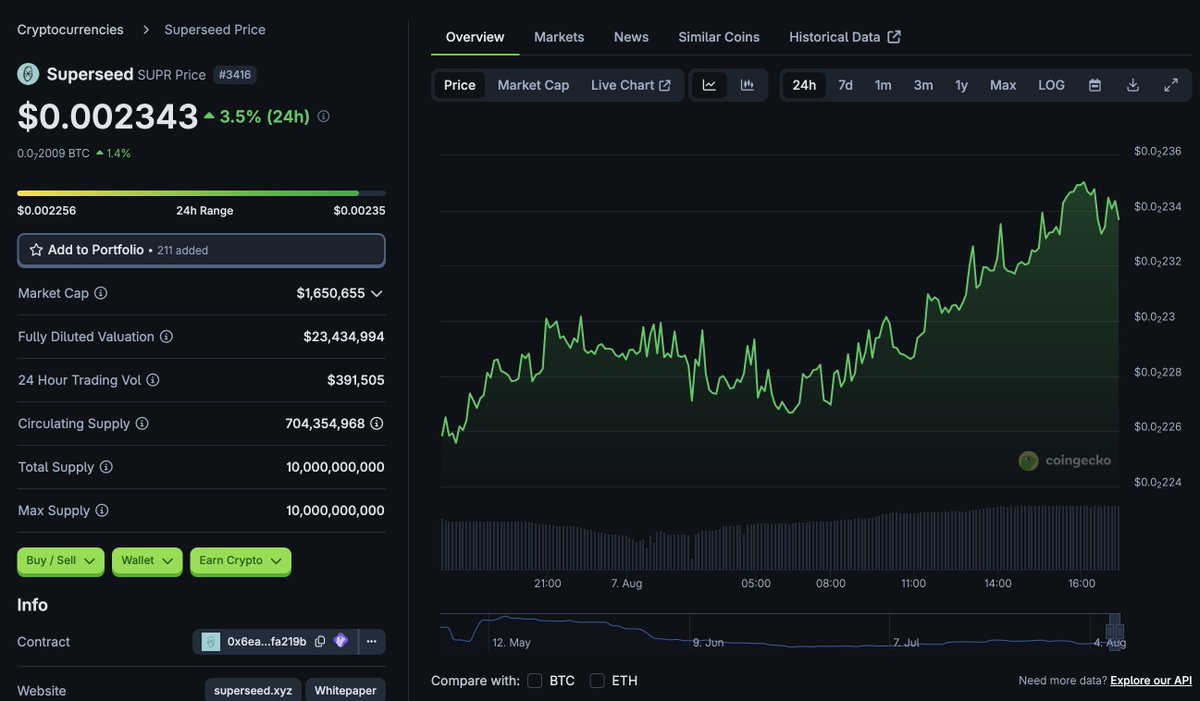Open the 24h price change info icon
The height and width of the screenshot is (701, 1200).
click(x=323, y=116)
